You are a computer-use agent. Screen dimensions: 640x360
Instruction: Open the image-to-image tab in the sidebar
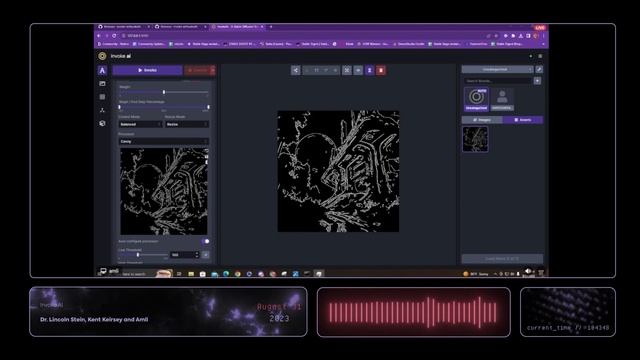click(x=102, y=84)
